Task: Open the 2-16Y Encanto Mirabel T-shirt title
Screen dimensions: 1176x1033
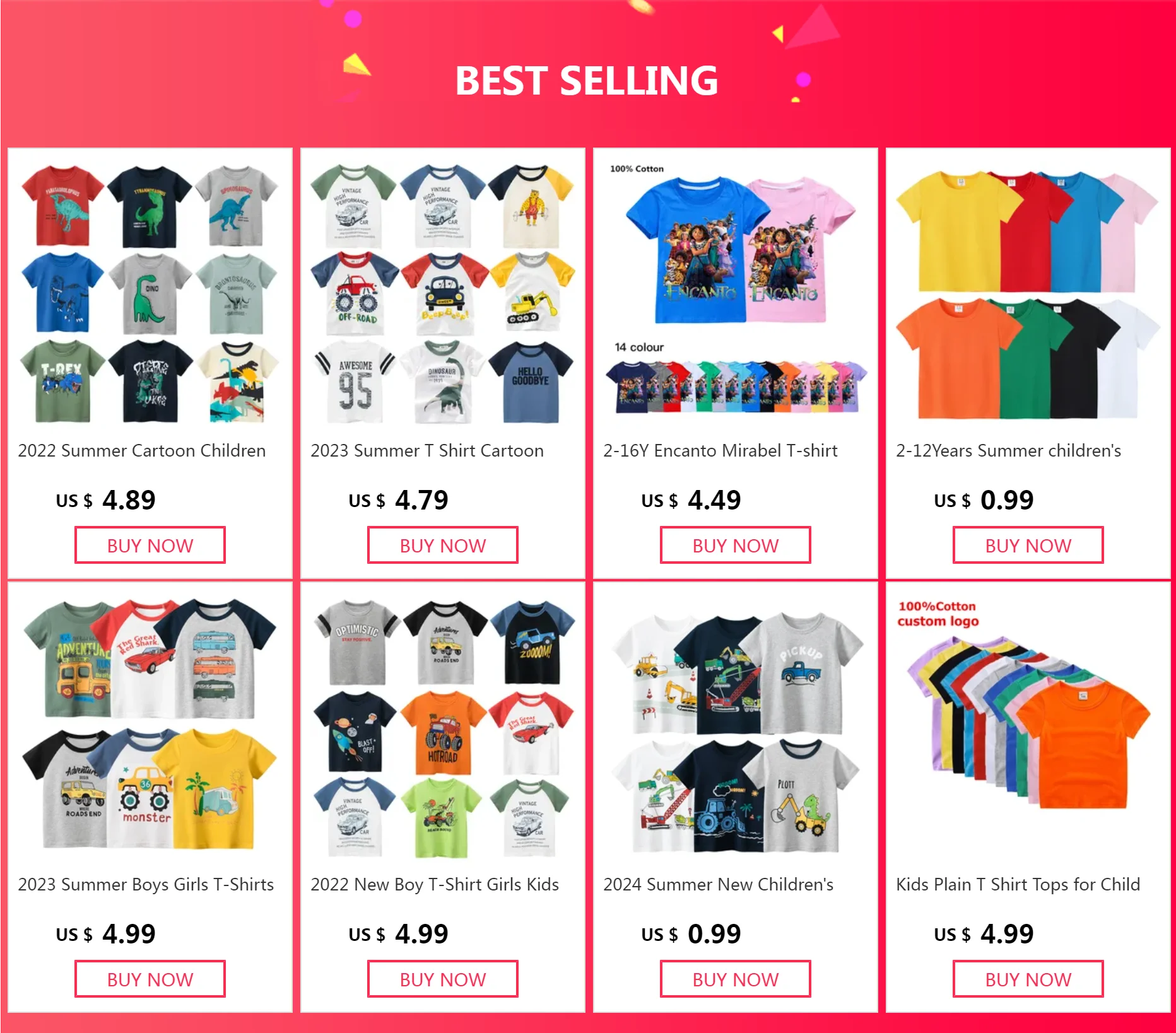Action: pos(720,450)
